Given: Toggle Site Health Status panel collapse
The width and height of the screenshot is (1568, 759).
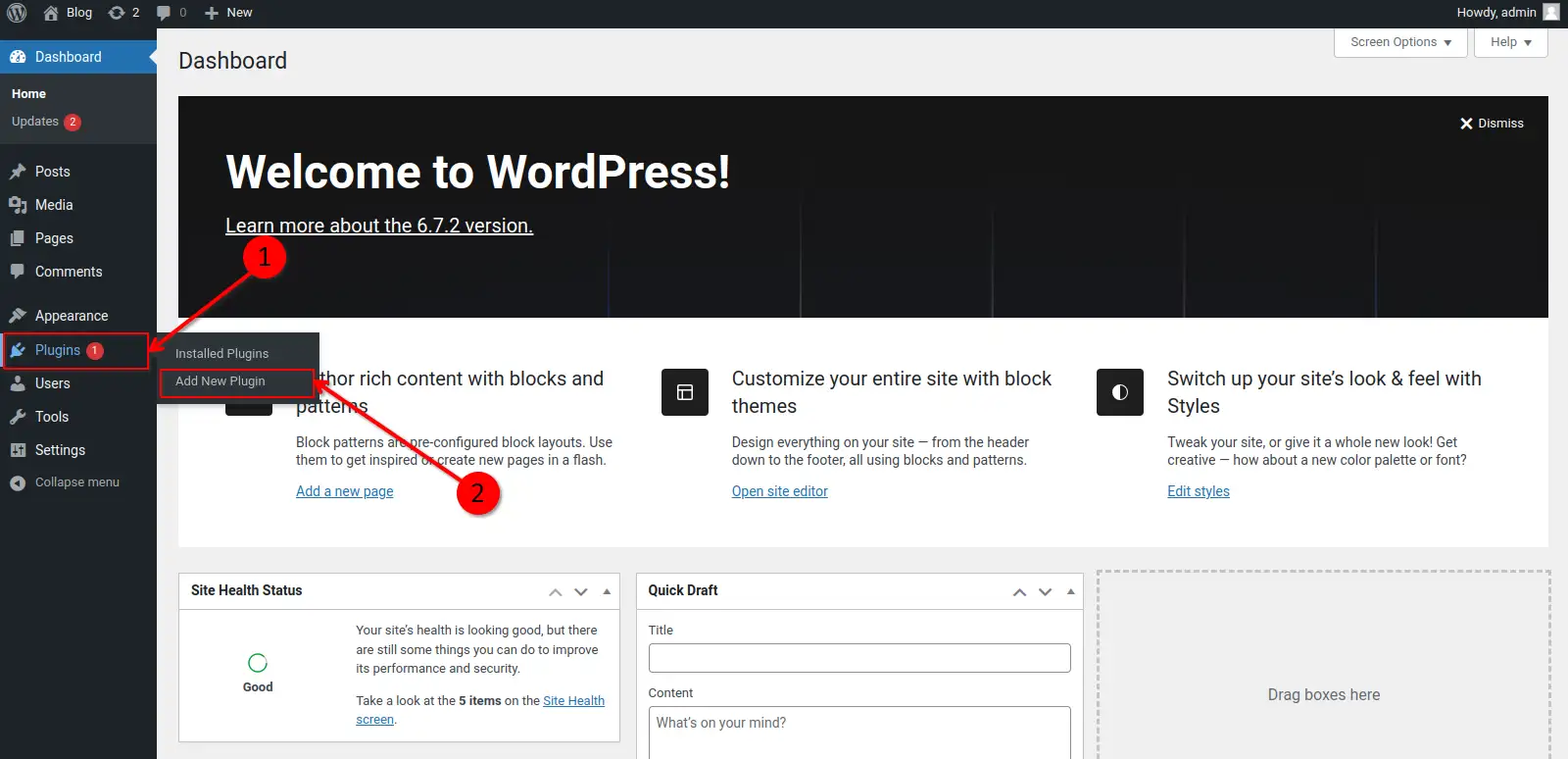Looking at the screenshot, I should point(607,591).
